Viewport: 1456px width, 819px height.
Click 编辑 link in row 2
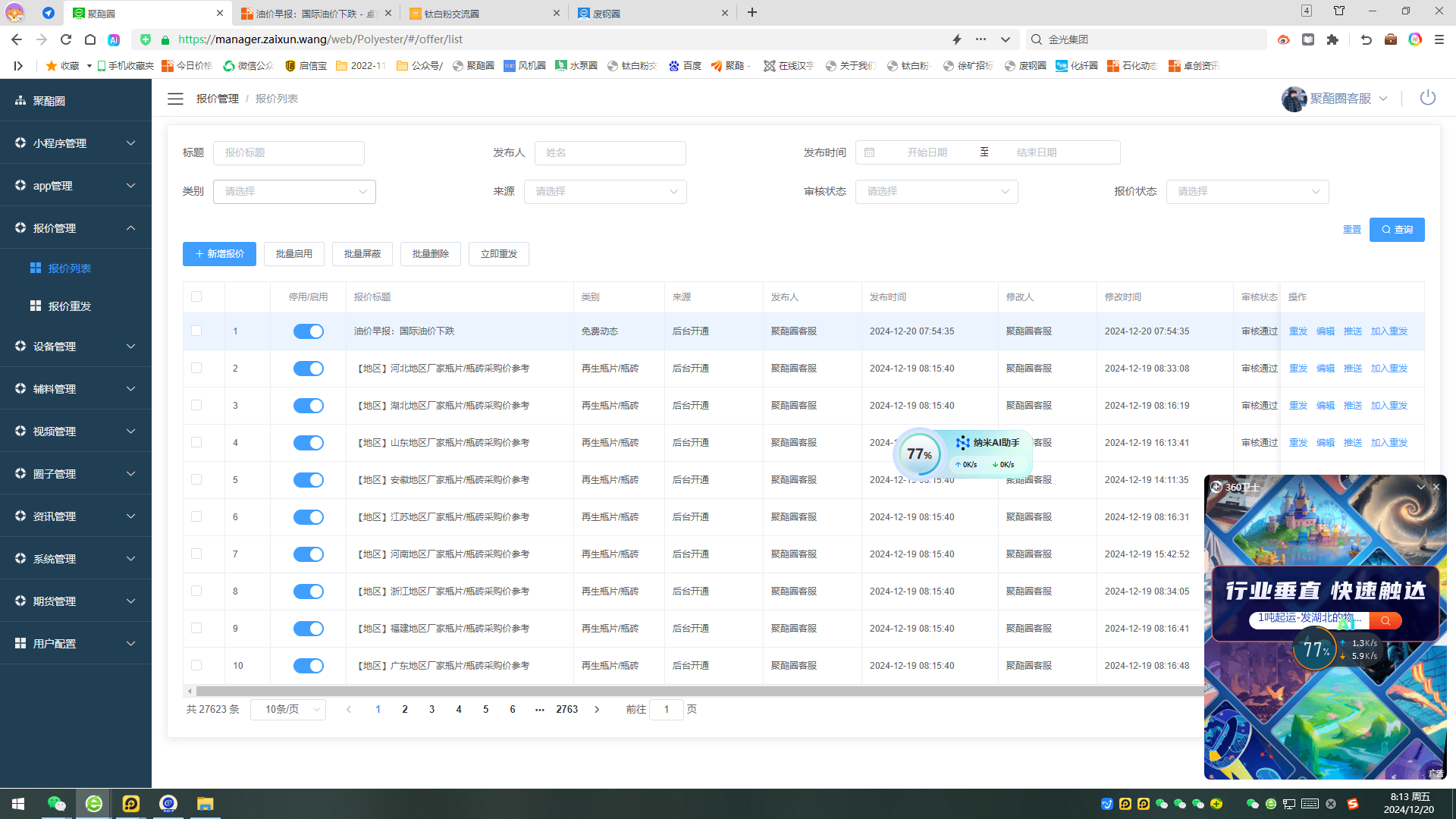click(1325, 369)
